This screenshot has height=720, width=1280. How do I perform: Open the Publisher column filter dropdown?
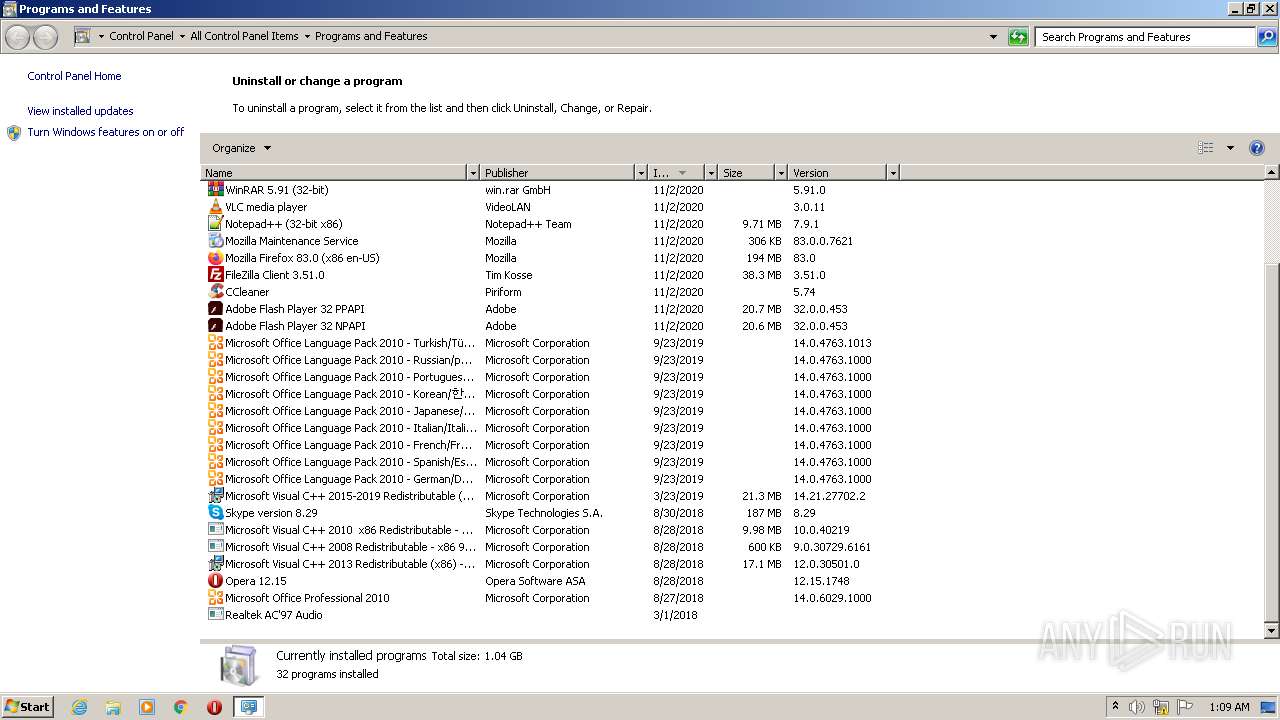coord(641,173)
